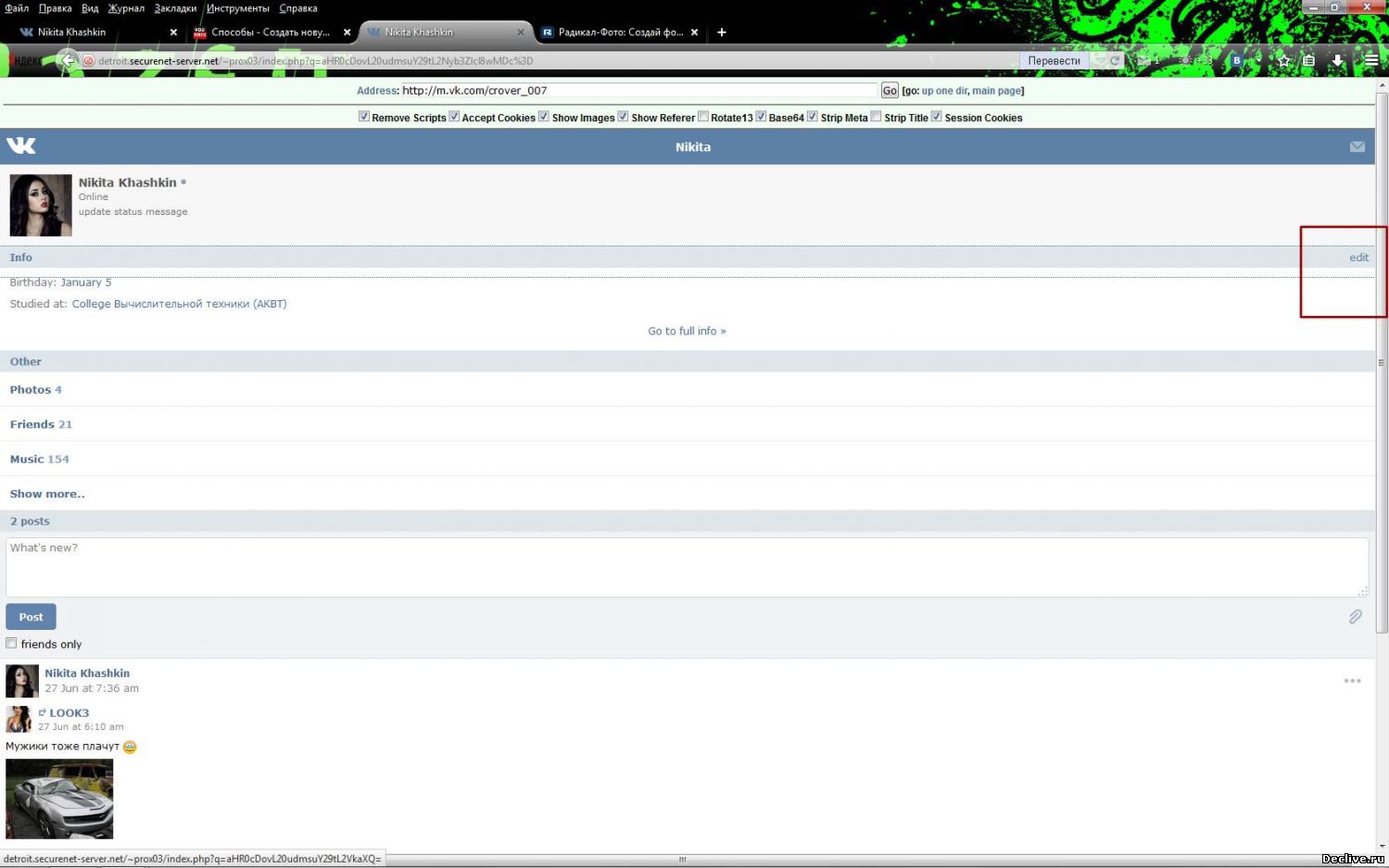The image size is (1389, 868).
Task: Click the What's new text field
Action: 687,567
